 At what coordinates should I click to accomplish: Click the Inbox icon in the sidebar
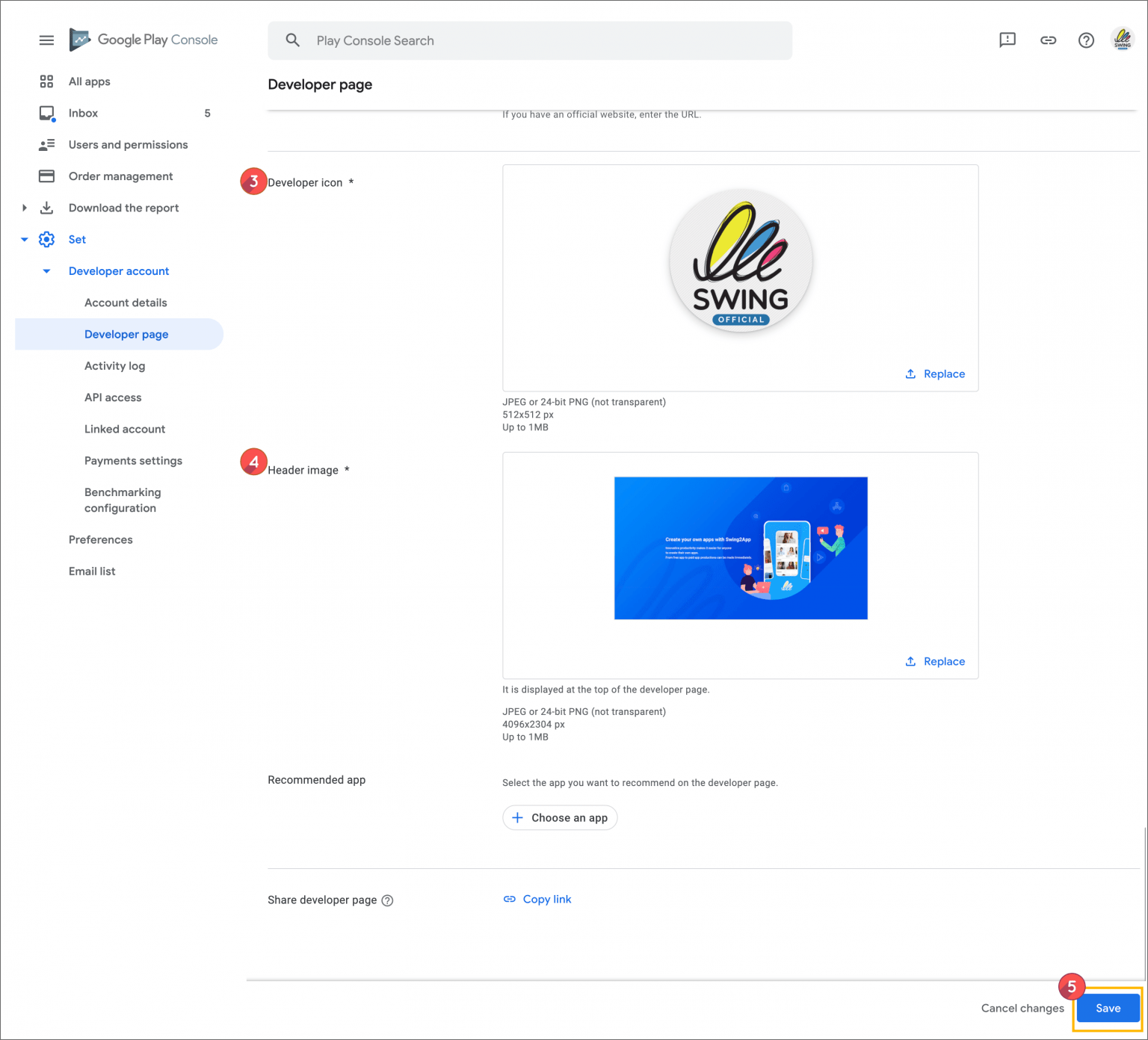pos(46,113)
